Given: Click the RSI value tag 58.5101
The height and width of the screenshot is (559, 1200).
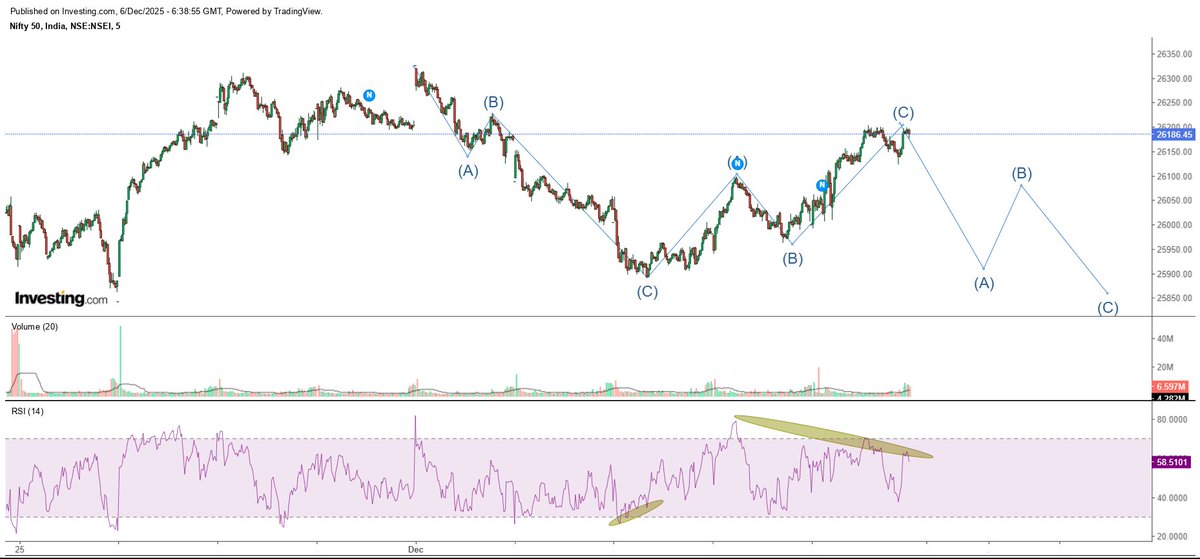Looking at the screenshot, I should pyautogui.click(x=1170, y=463).
